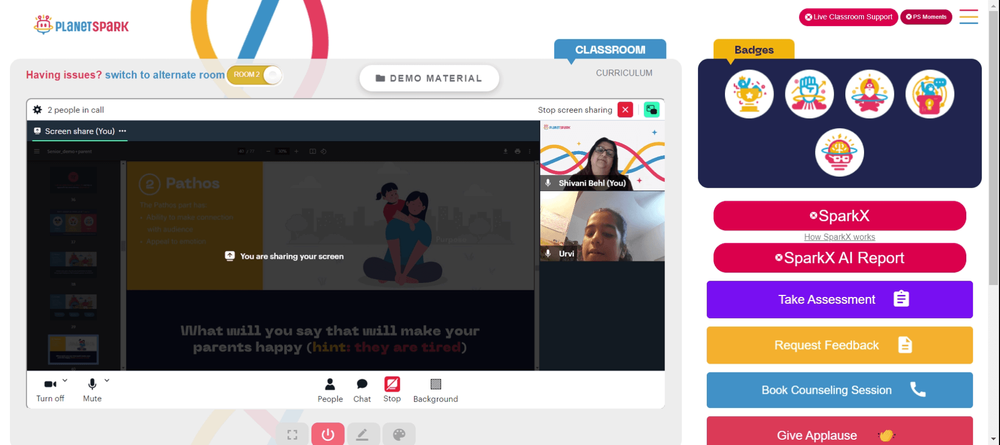Stop screen share from call toolbar
The width and height of the screenshot is (1000, 445).
point(392,390)
